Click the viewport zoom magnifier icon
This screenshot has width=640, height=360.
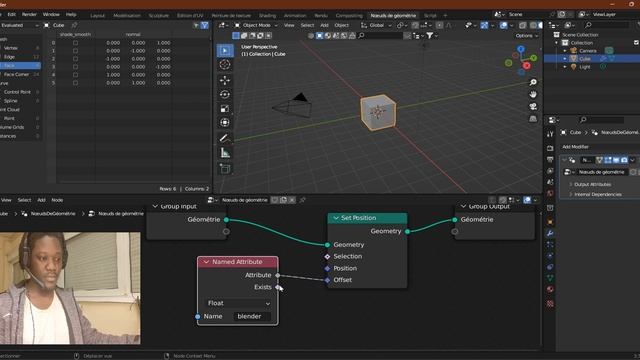point(533,82)
